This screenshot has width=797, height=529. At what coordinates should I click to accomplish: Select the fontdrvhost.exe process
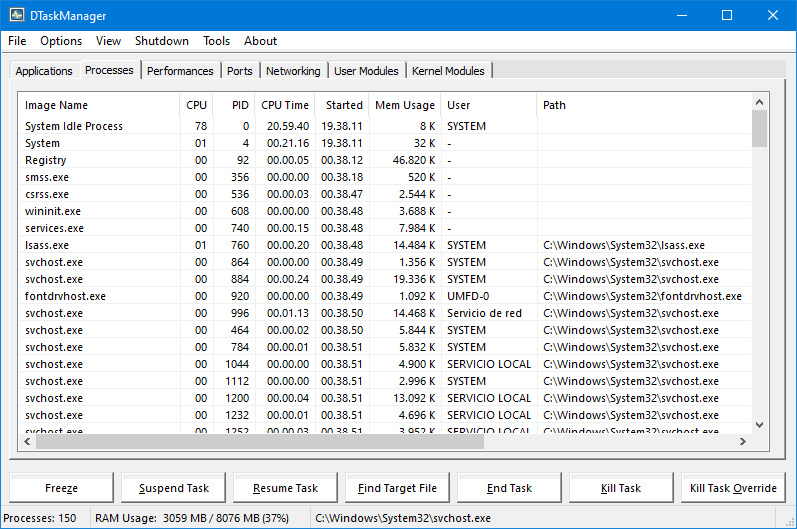tap(385, 296)
